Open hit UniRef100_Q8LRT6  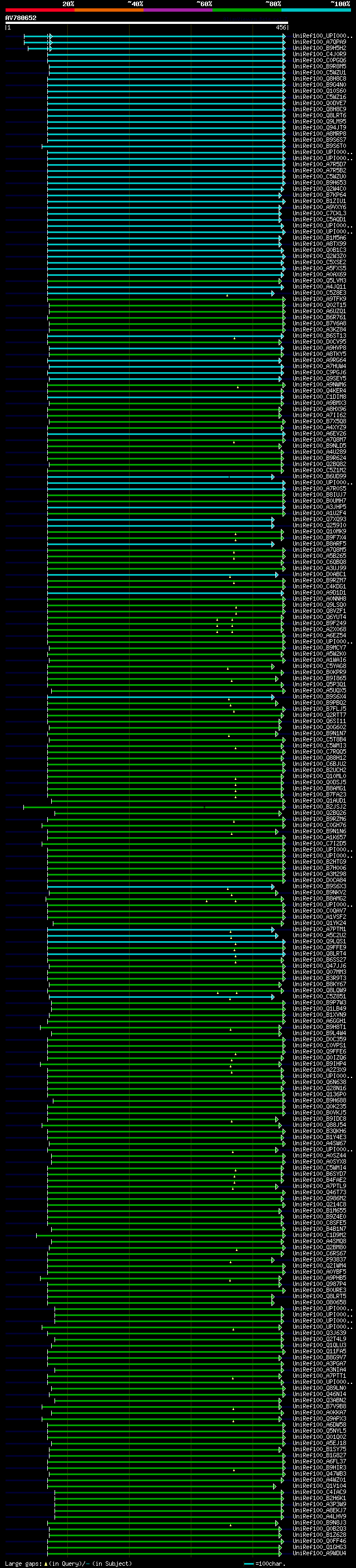pos(319,116)
